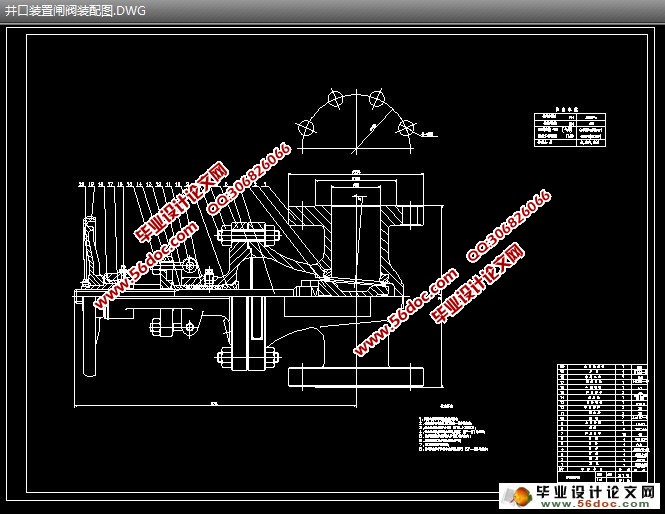
Task: Click the overall length dimension line below the valve
Action: [215, 405]
